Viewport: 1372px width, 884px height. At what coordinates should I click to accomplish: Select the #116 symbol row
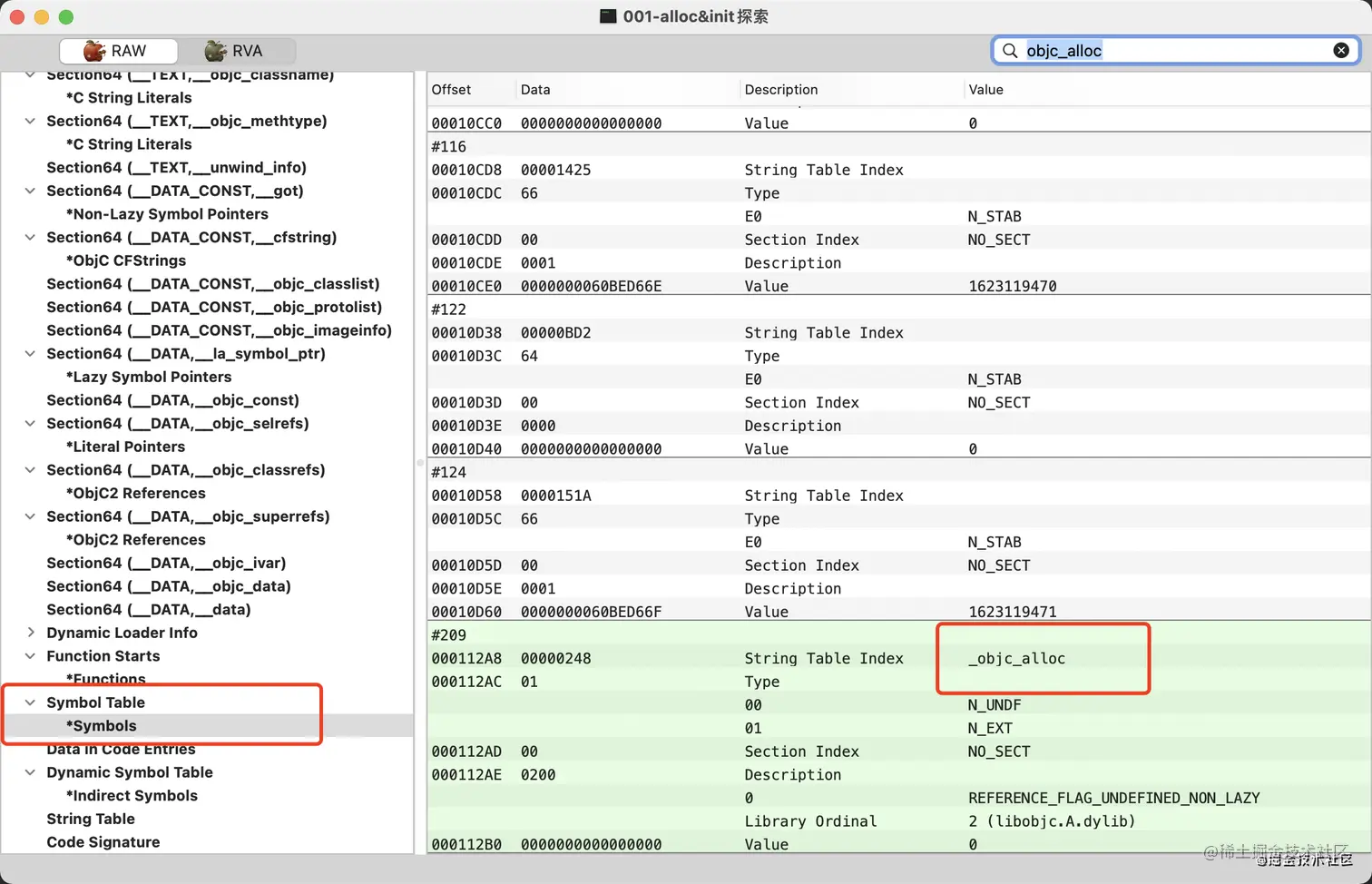pos(898,147)
